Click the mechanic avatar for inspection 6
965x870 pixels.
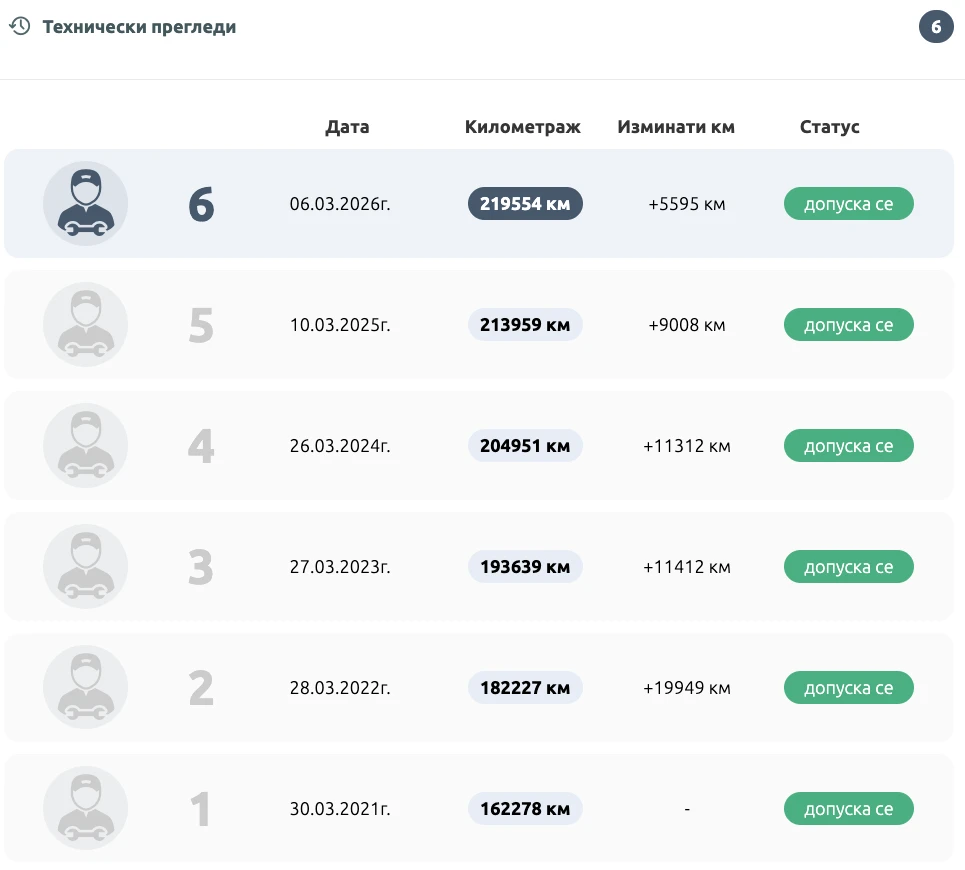(x=85, y=203)
